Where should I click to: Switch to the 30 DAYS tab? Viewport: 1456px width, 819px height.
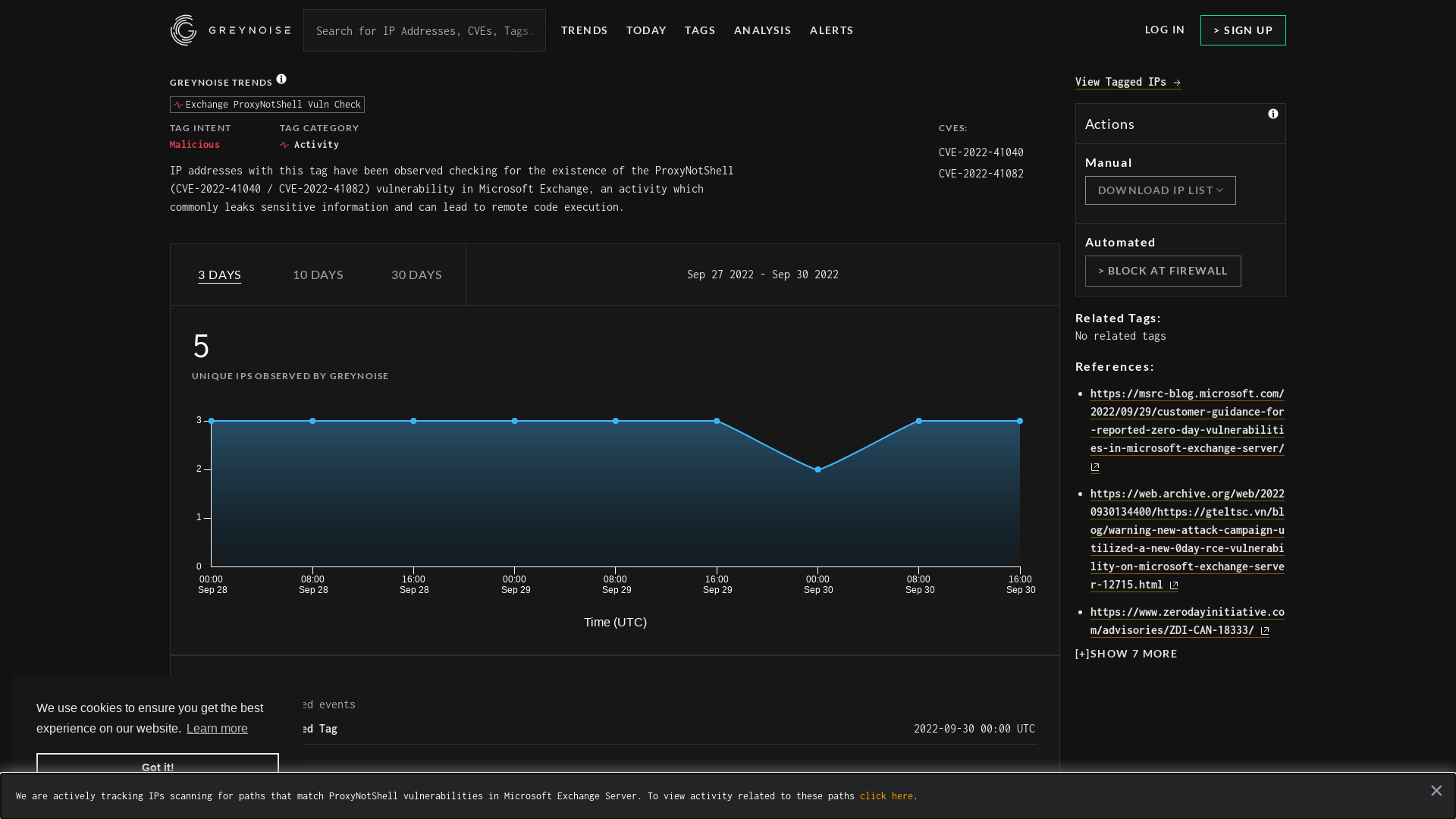(x=416, y=275)
